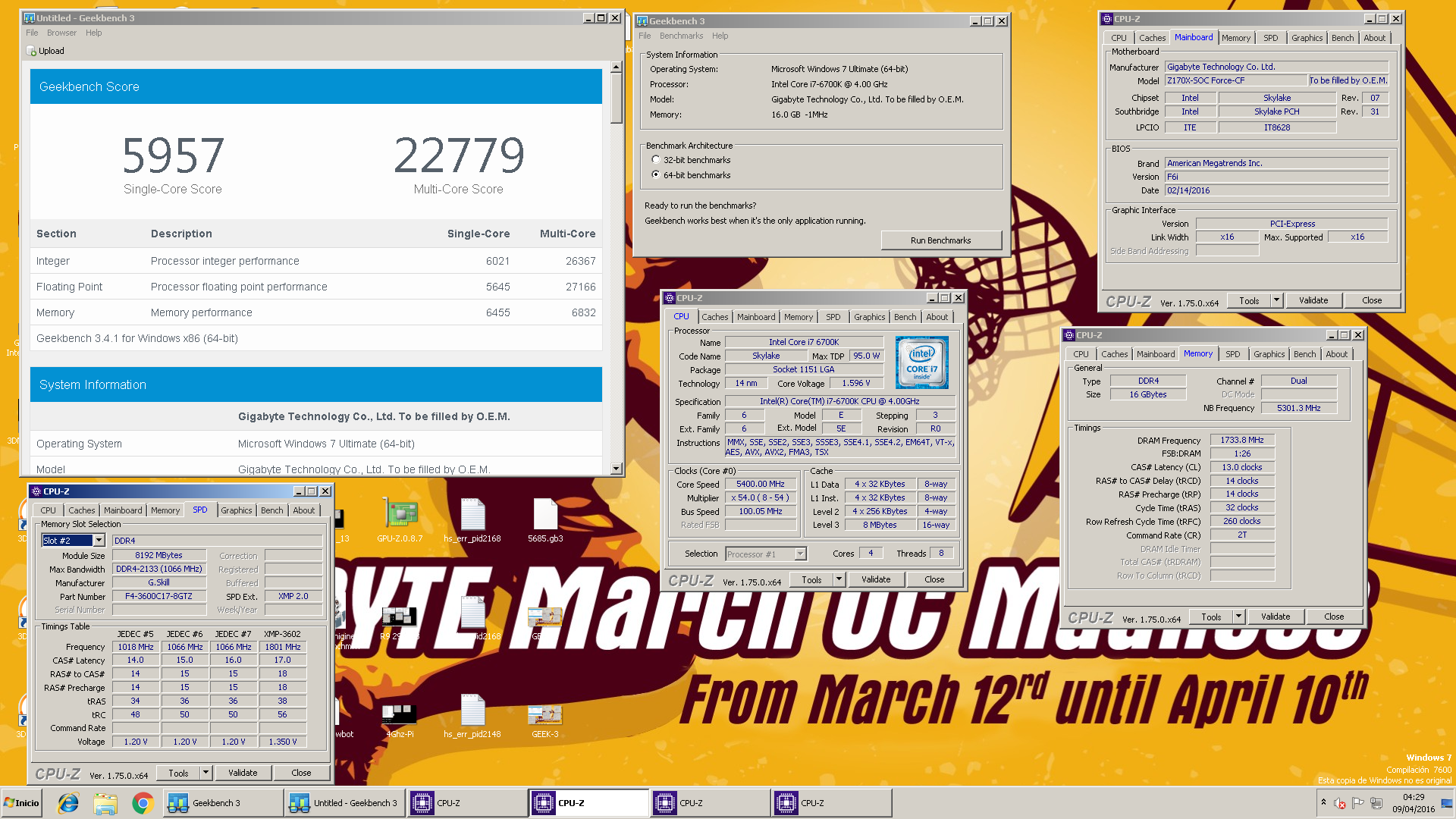Open Help menu in Geekbench 3 window
Viewport: 1456px width, 819px height.
point(720,36)
